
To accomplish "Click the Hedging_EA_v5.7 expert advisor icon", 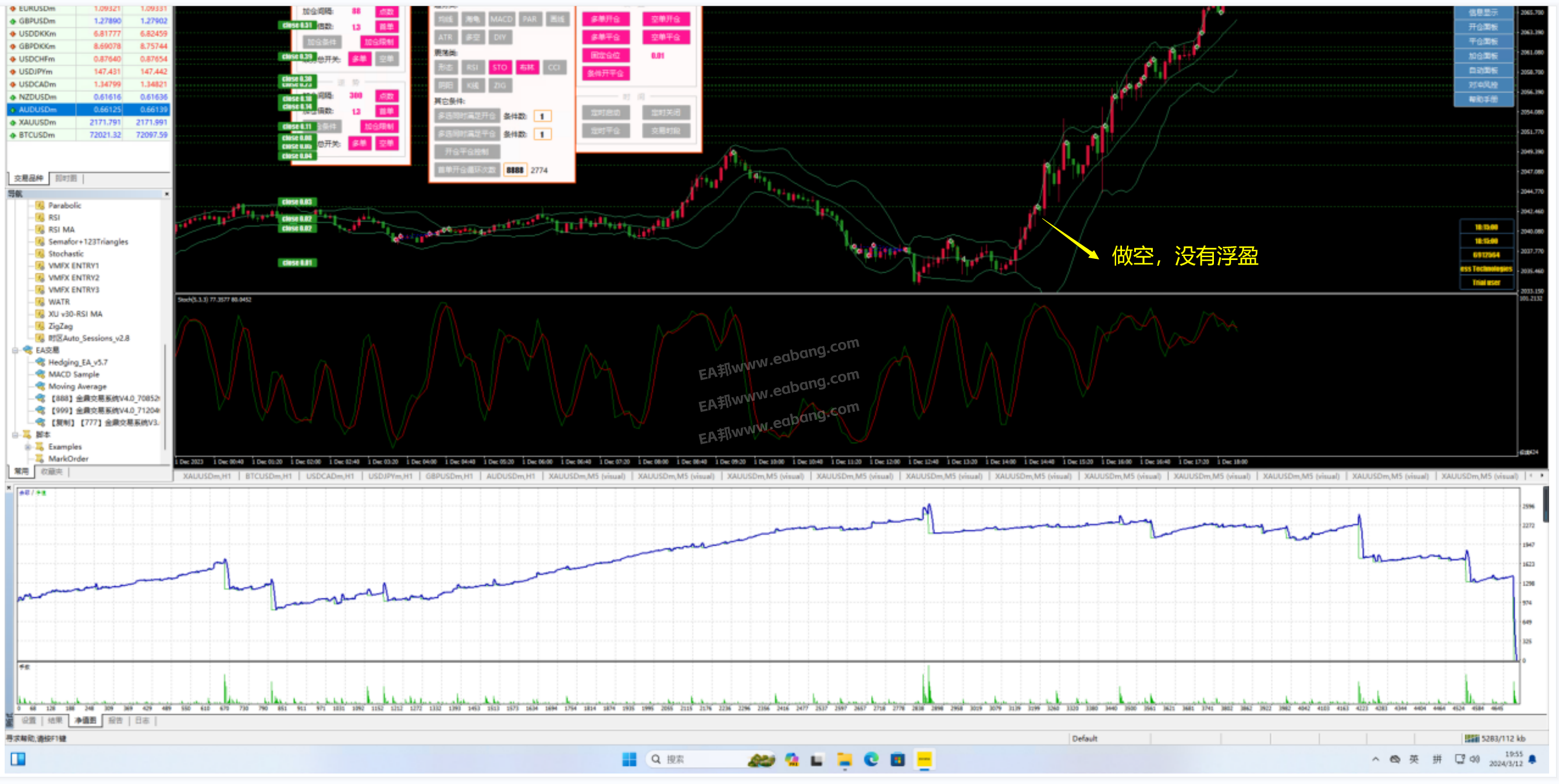I will 40,362.
